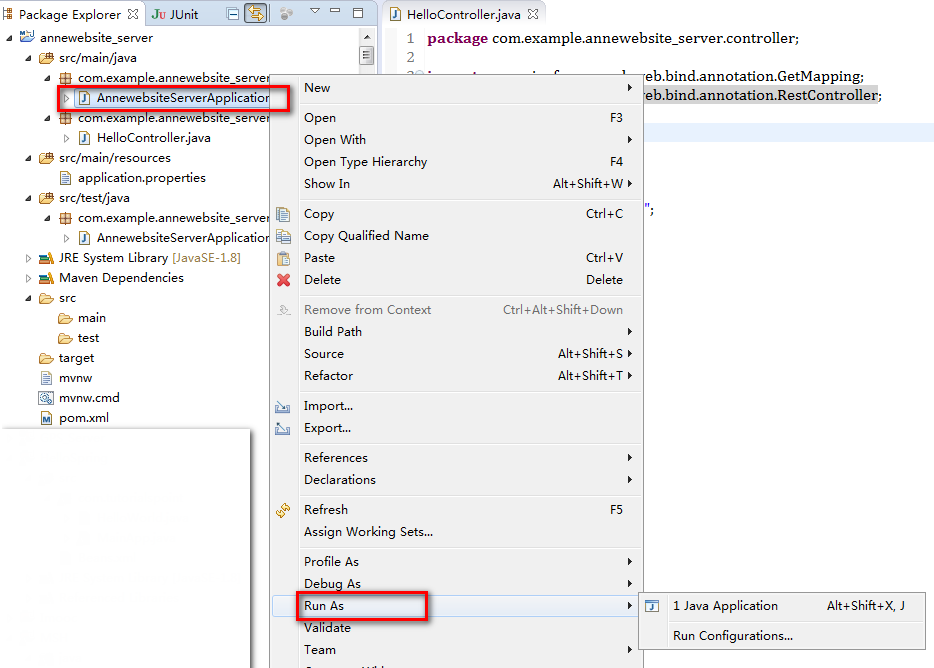Open the Source submenu

click(456, 354)
